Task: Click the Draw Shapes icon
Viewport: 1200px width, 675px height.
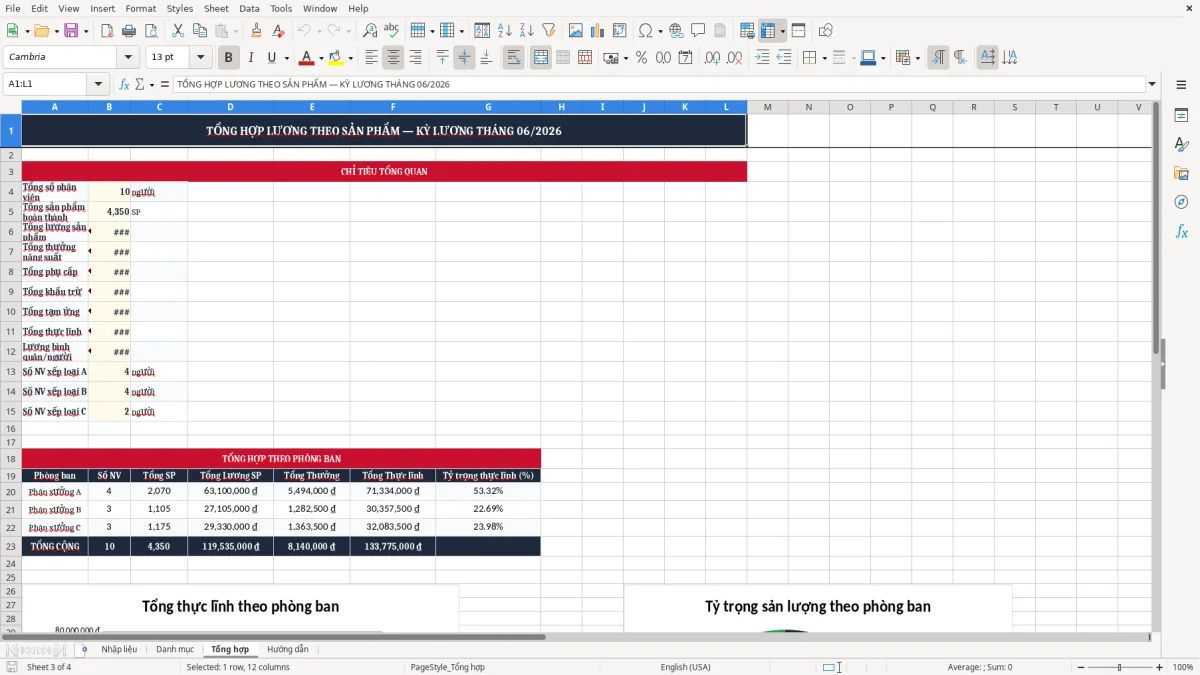Action: point(825,31)
